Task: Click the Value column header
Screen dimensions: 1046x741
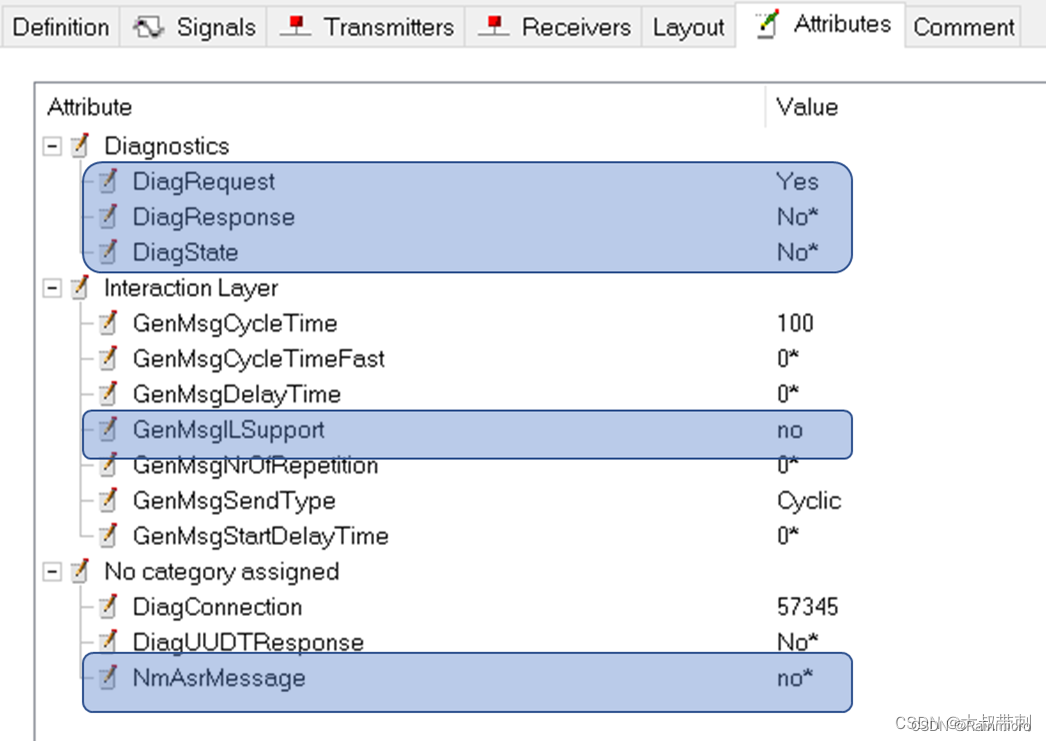Action: 807,107
